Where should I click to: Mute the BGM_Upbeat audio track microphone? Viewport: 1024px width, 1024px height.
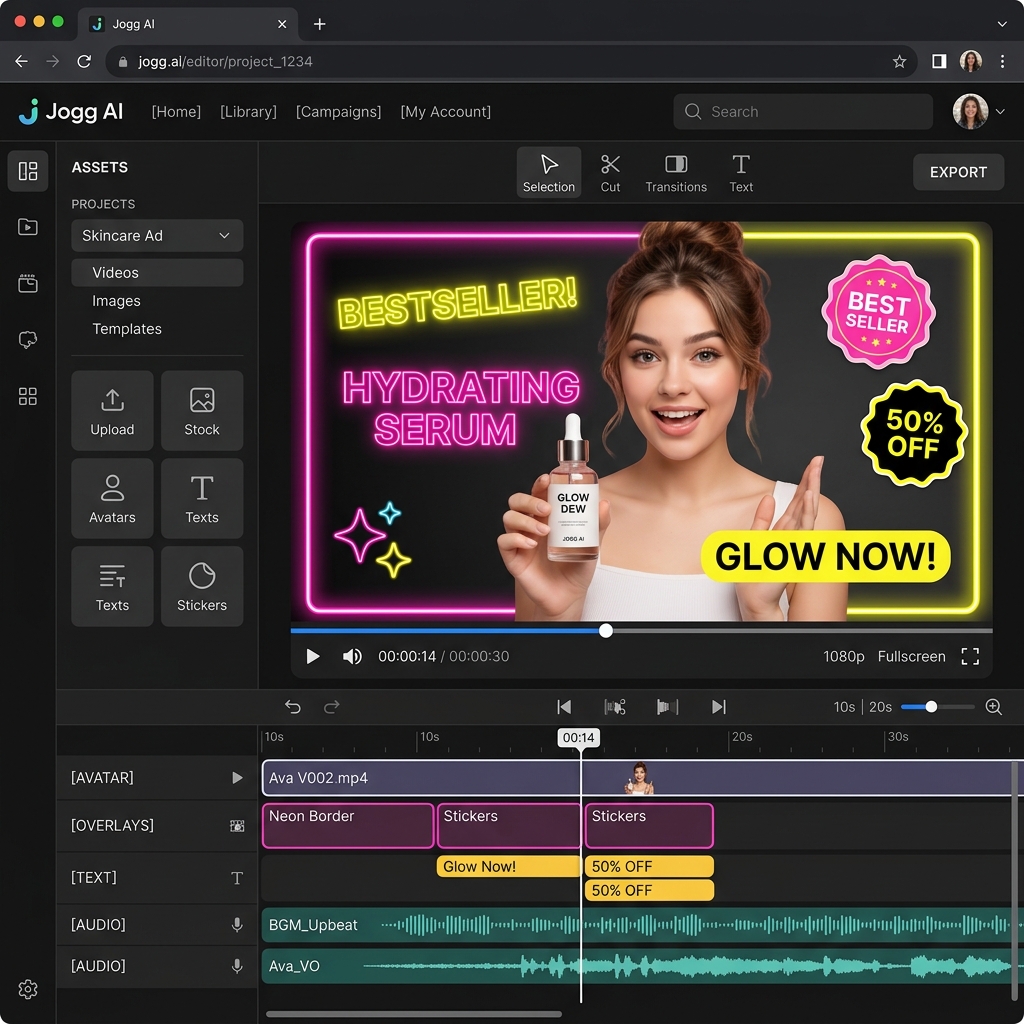coord(237,925)
